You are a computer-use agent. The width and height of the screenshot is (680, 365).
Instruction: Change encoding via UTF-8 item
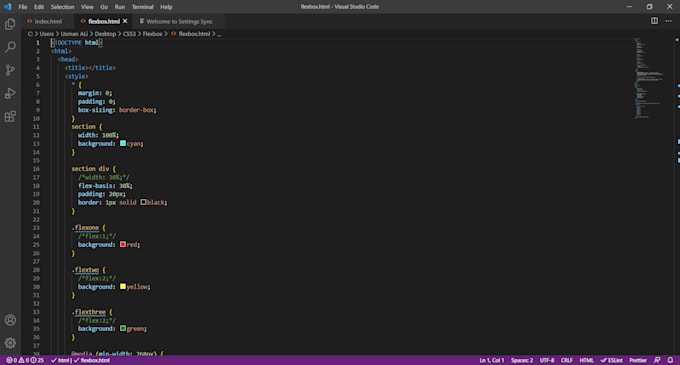[547, 360]
